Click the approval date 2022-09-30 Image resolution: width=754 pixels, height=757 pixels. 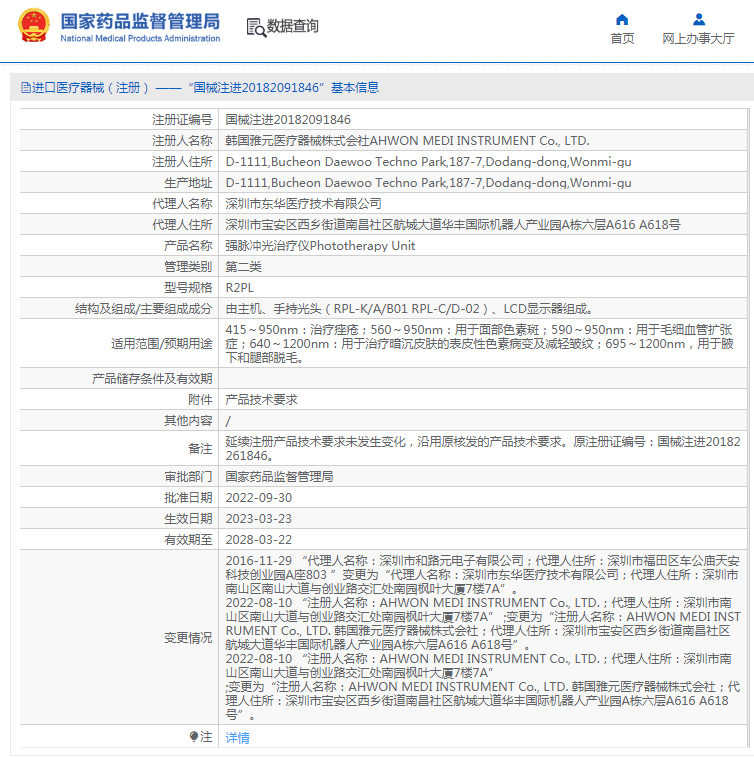[259, 497]
